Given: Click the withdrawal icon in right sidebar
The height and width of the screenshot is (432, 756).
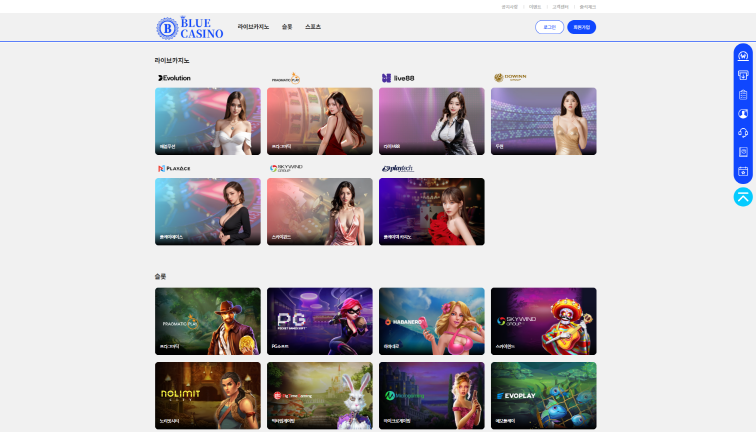Looking at the screenshot, I should pyautogui.click(x=743, y=75).
